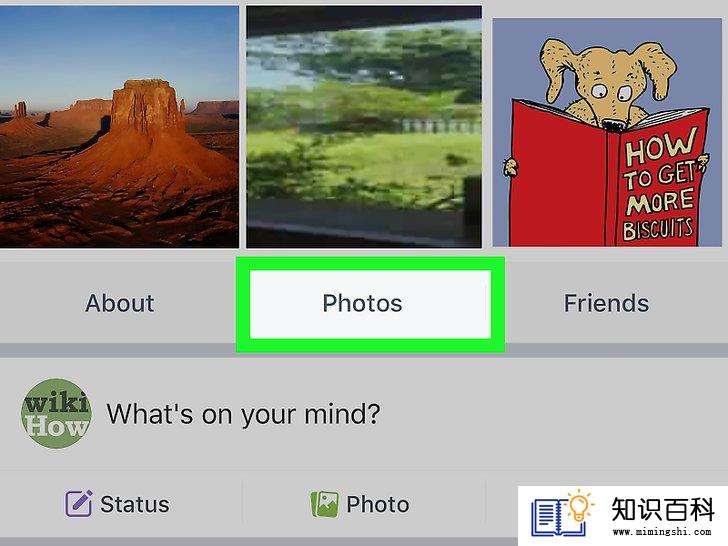Tap the wikiHow profile avatar
The height and width of the screenshot is (546, 728).
coord(56,413)
